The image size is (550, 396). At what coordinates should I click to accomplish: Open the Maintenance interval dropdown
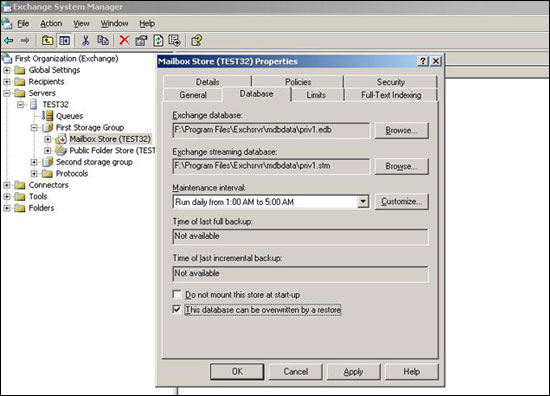[363, 202]
